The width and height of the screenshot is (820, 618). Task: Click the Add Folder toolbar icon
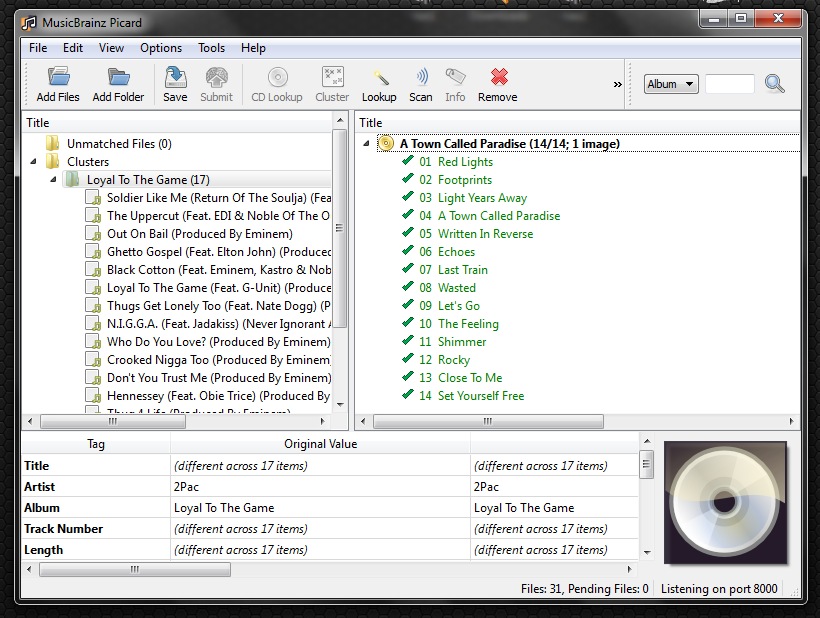tap(118, 77)
